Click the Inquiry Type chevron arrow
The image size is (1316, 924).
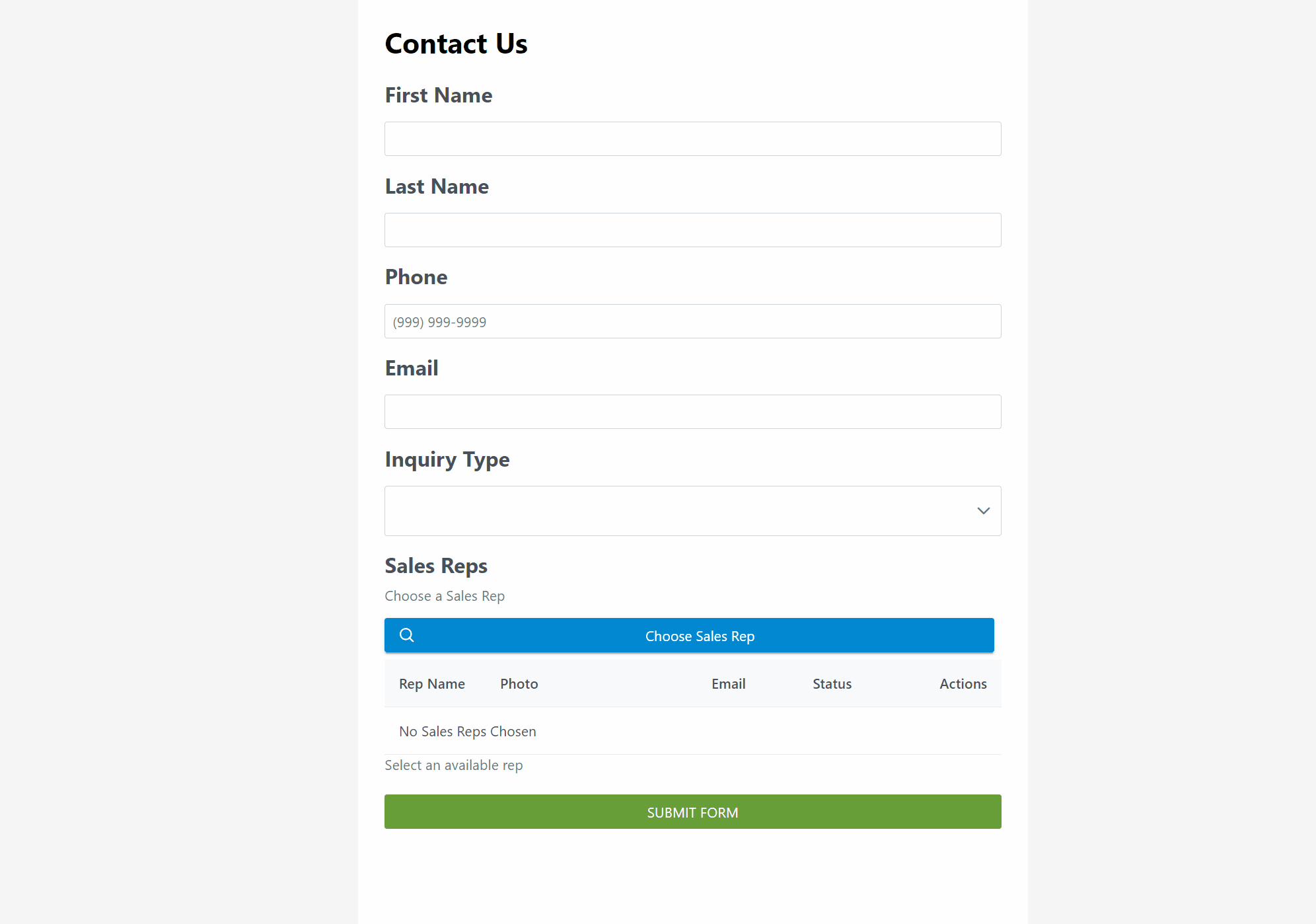coord(983,511)
